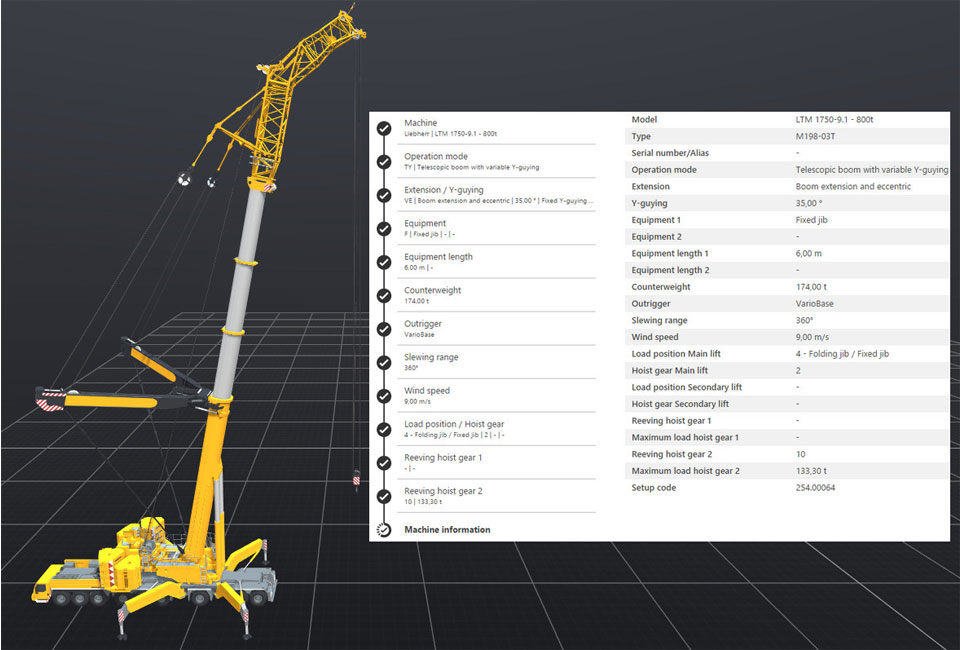Viewport: 960px width, 650px height.
Task: Click the checkmark icon next to Equipment
Action: [x=383, y=228]
